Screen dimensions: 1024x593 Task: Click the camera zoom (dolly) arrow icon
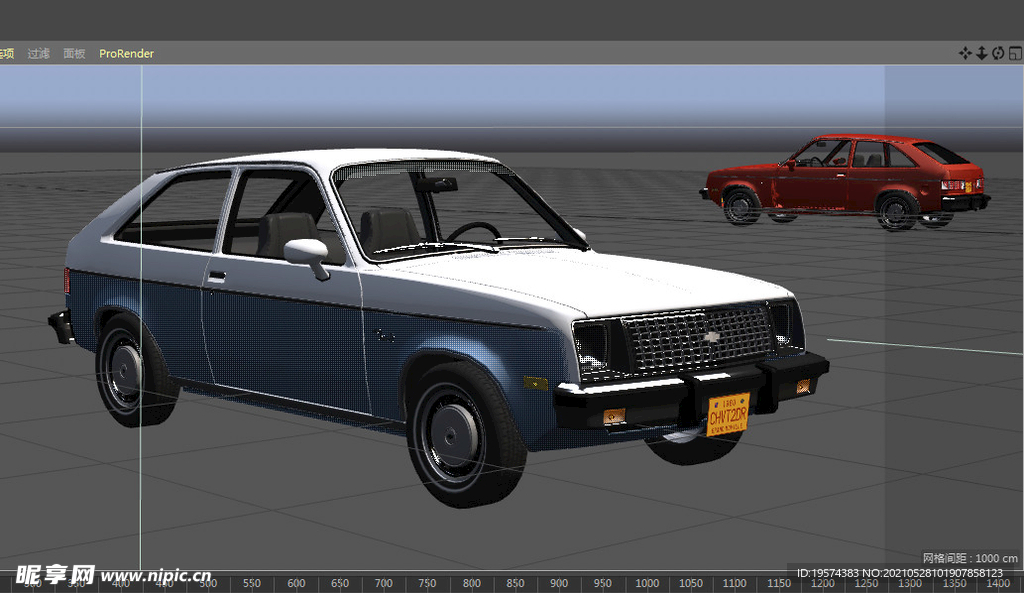[x=981, y=53]
